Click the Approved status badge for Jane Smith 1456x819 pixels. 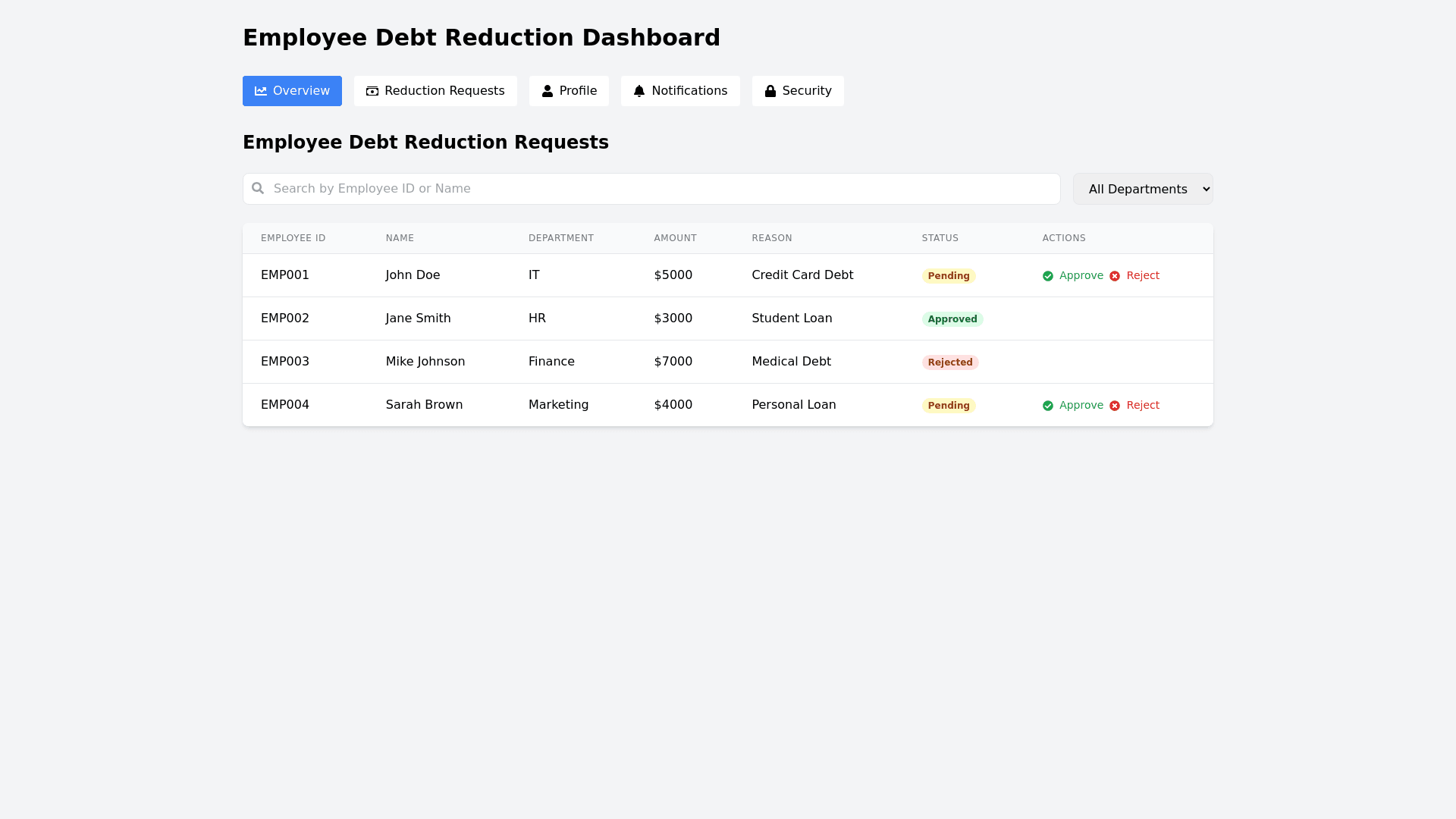[x=952, y=319]
